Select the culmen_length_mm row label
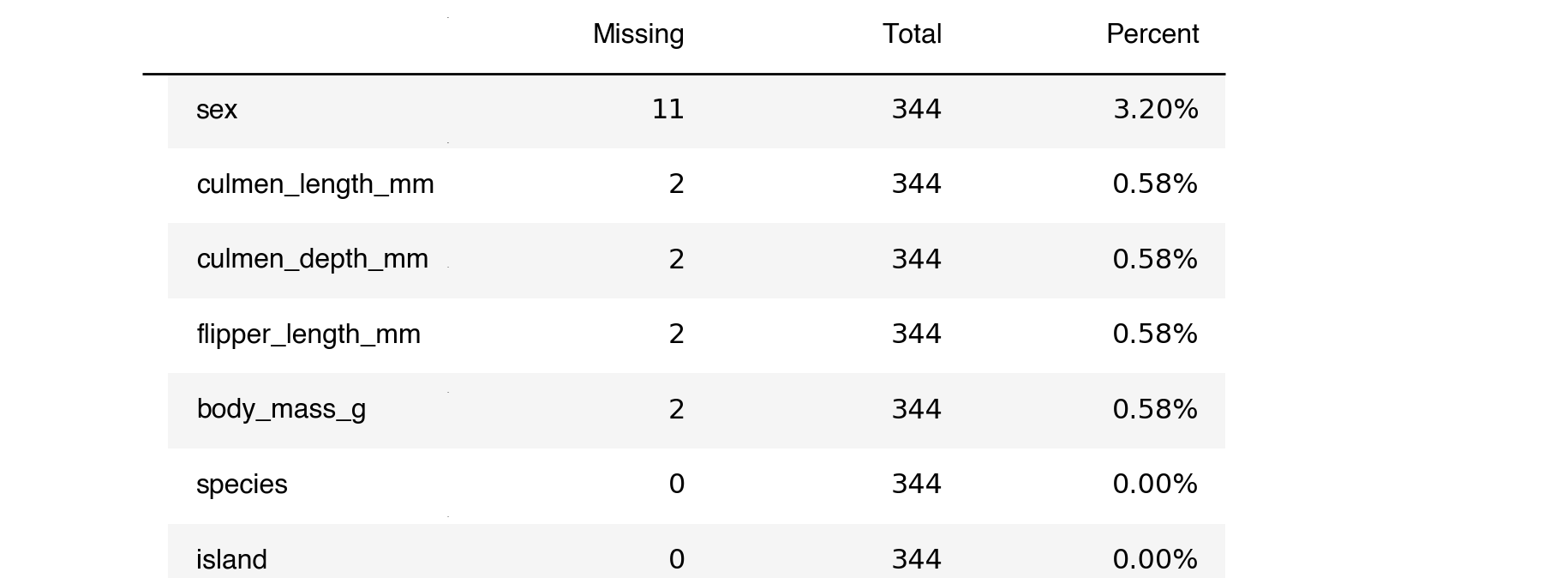This screenshot has width=1568, height=578. [x=315, y=184]
